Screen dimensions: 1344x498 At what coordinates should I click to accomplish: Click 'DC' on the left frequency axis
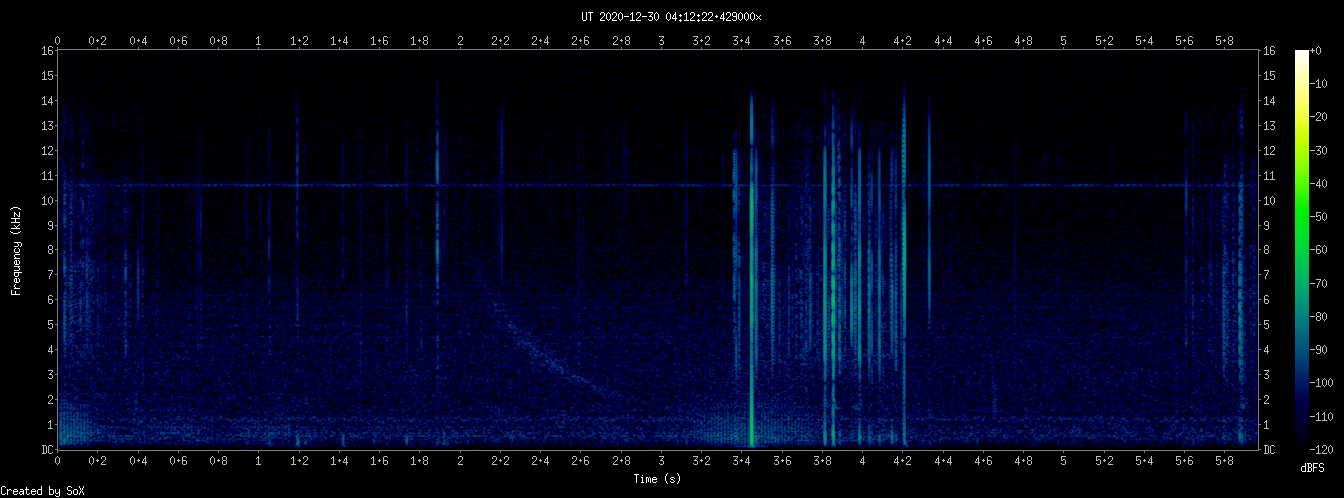[47, 450]
